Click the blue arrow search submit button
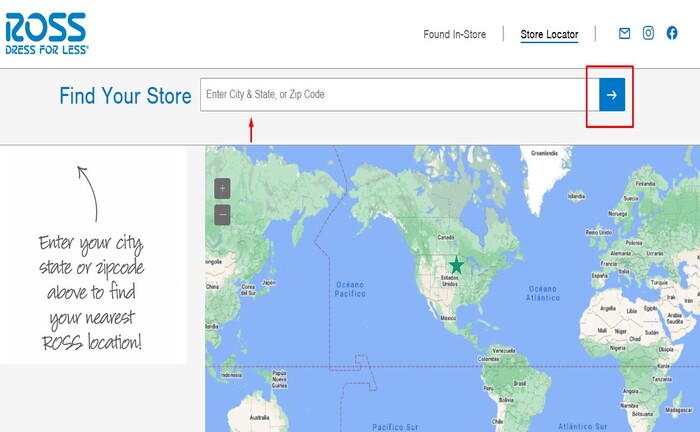The image size is (700, 432). click(x=612, y=95)
